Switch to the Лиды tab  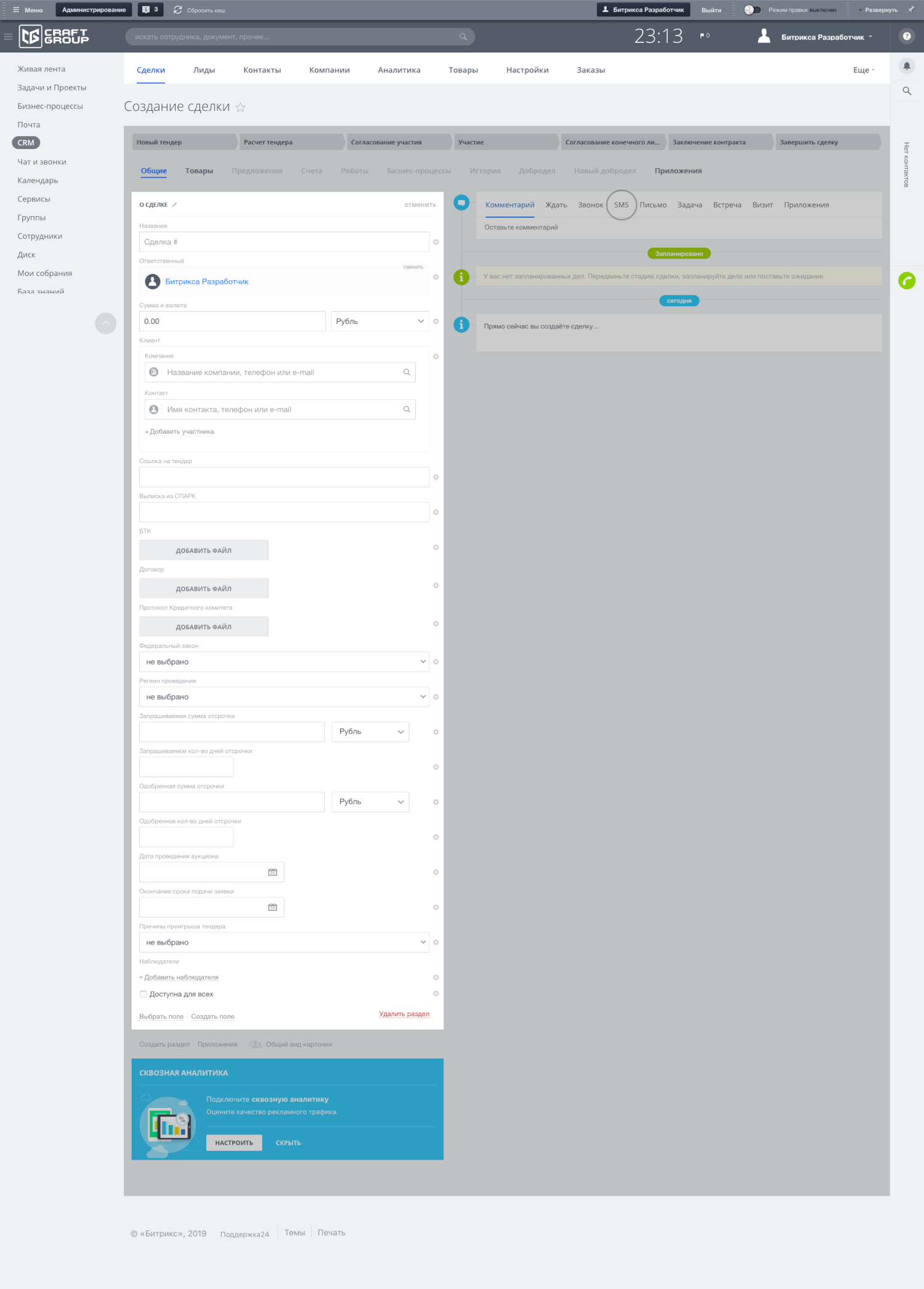pyautogui.click(x=204, y=70)
